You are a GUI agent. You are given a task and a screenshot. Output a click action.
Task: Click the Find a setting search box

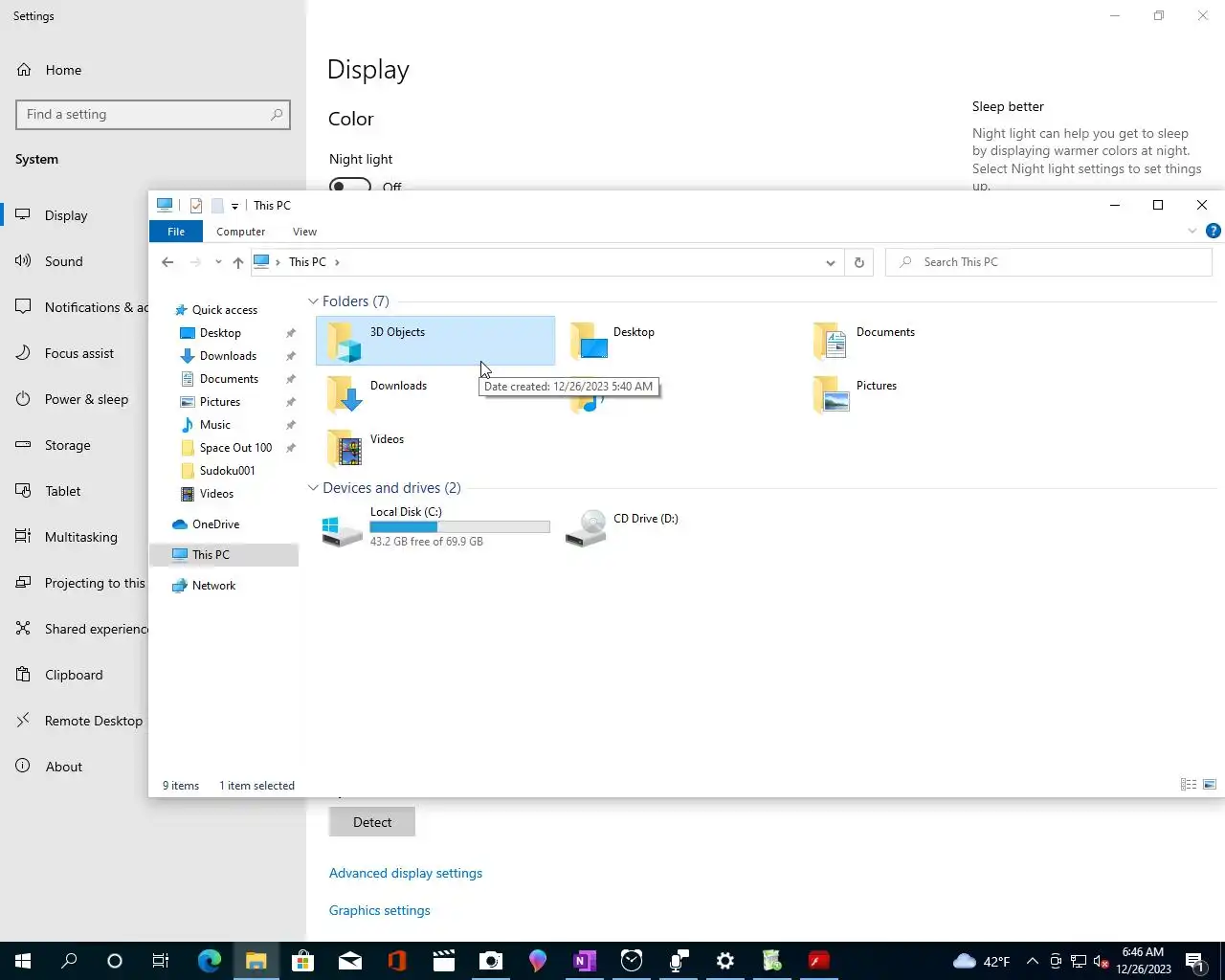point(153,114)
